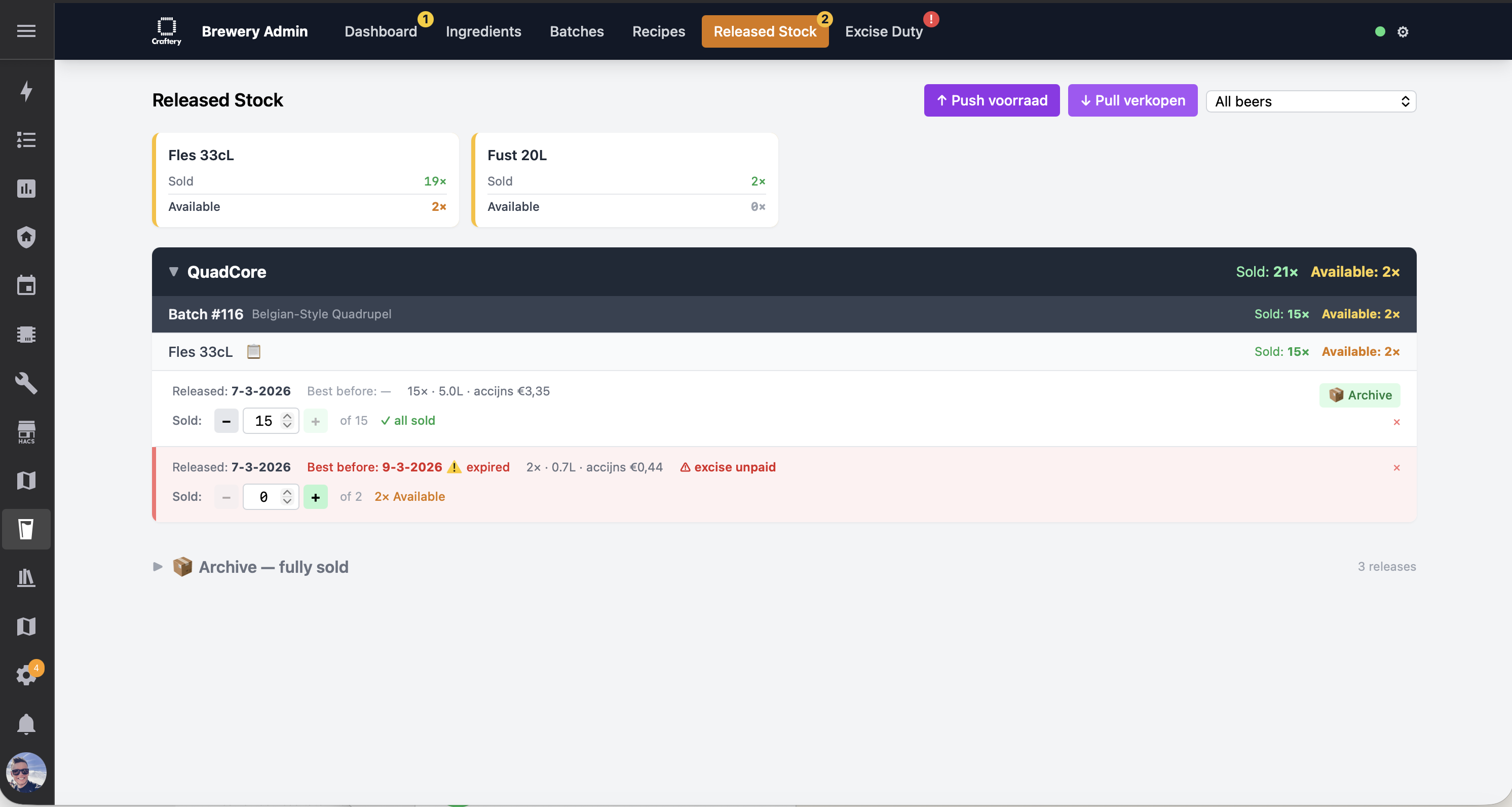Open the clipboard icon next to Fles 33cL
Image resolution: width=1512 pixels, height=807 pixels.
coord(253,351)
